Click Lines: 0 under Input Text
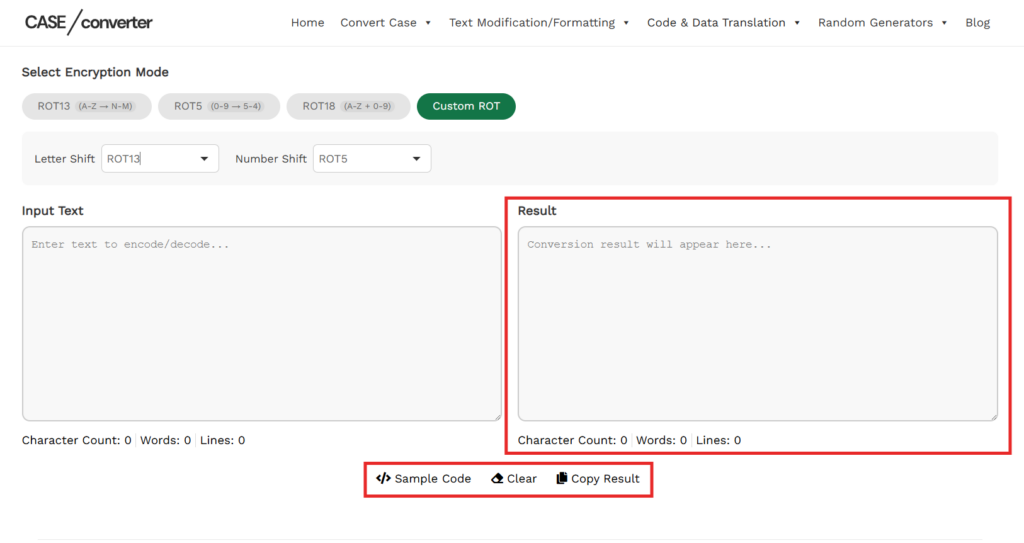 click(223, 440)
